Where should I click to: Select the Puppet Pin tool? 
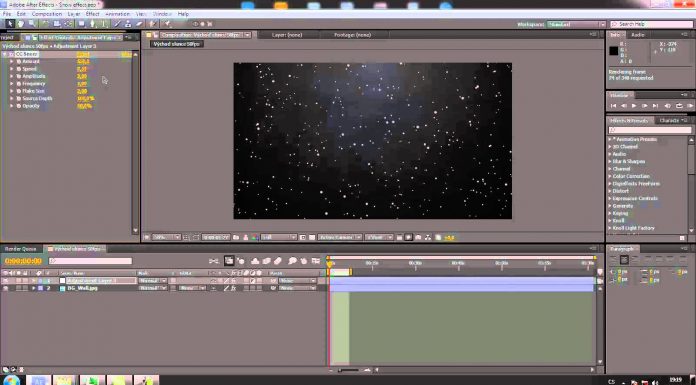pos(168,24)
